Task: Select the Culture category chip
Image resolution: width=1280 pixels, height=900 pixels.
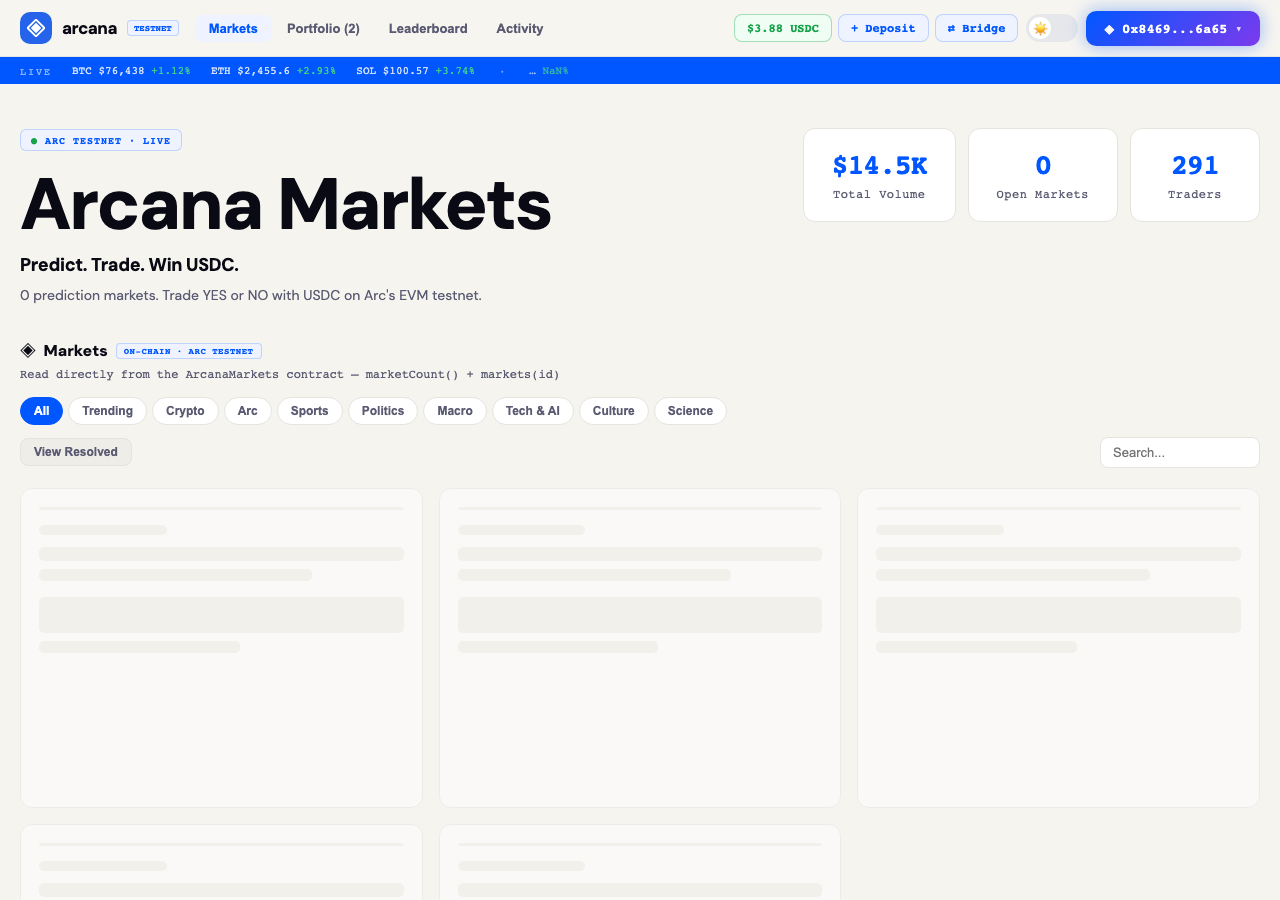Action: click(614, 411)
